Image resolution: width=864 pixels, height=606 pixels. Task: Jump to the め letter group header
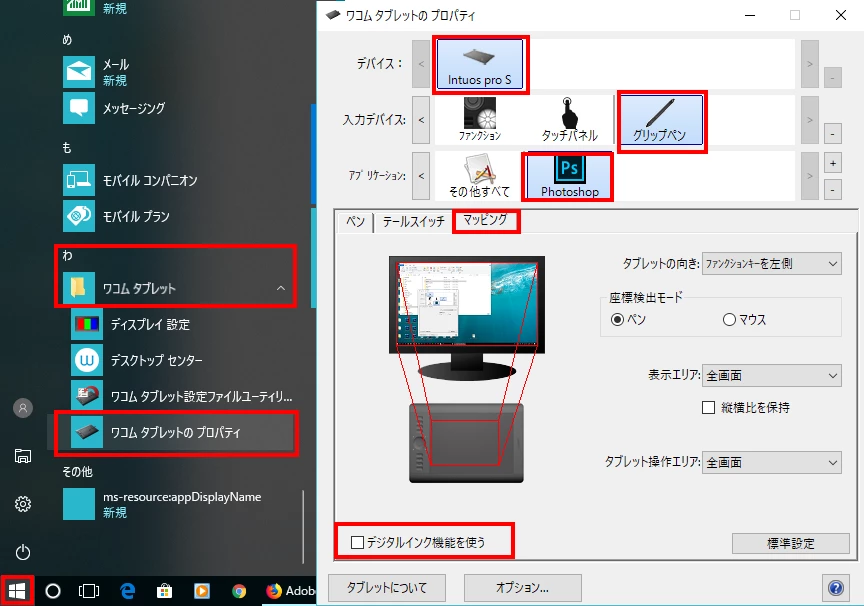pos(67,40)
